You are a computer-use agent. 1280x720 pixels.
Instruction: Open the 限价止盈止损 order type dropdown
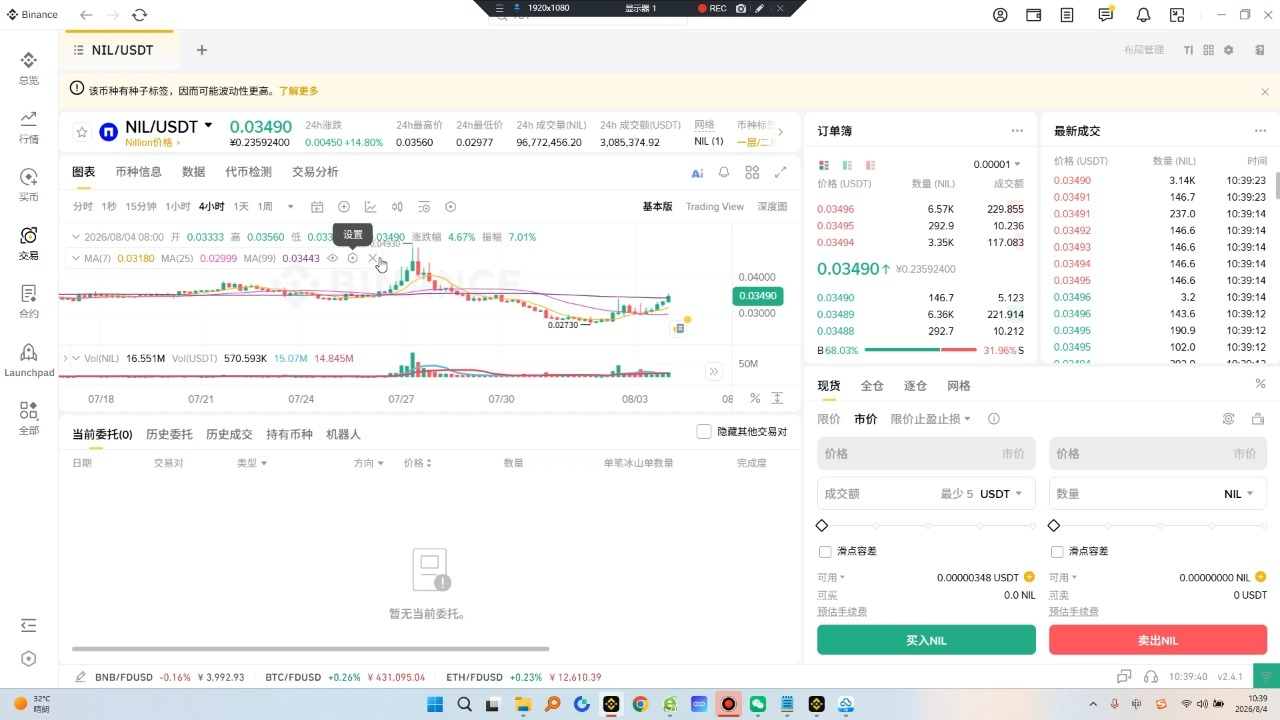coord(931,419)
